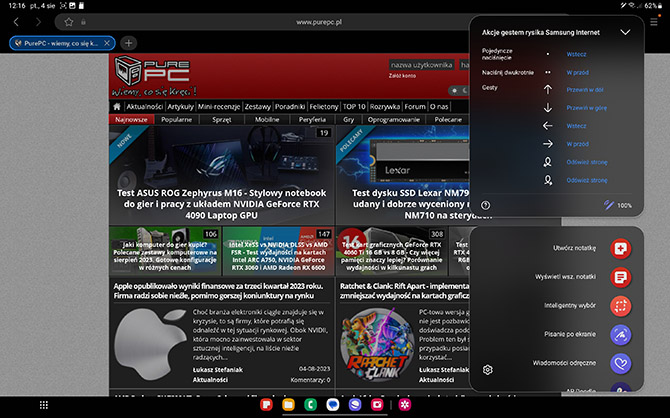Viewport: 670px width, 418px height.
Task: Open help icon in gesture panel
Action: [485, 205]
